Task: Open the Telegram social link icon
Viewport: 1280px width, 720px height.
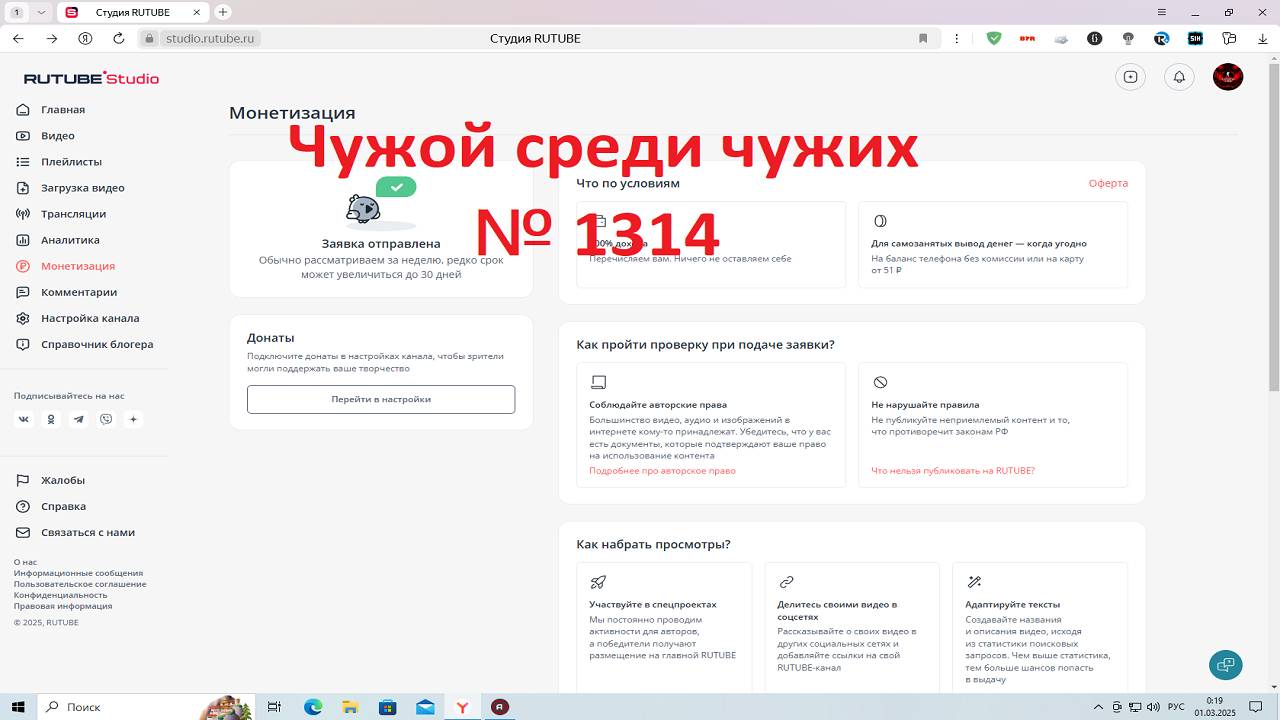Action: tap(79, 419)
